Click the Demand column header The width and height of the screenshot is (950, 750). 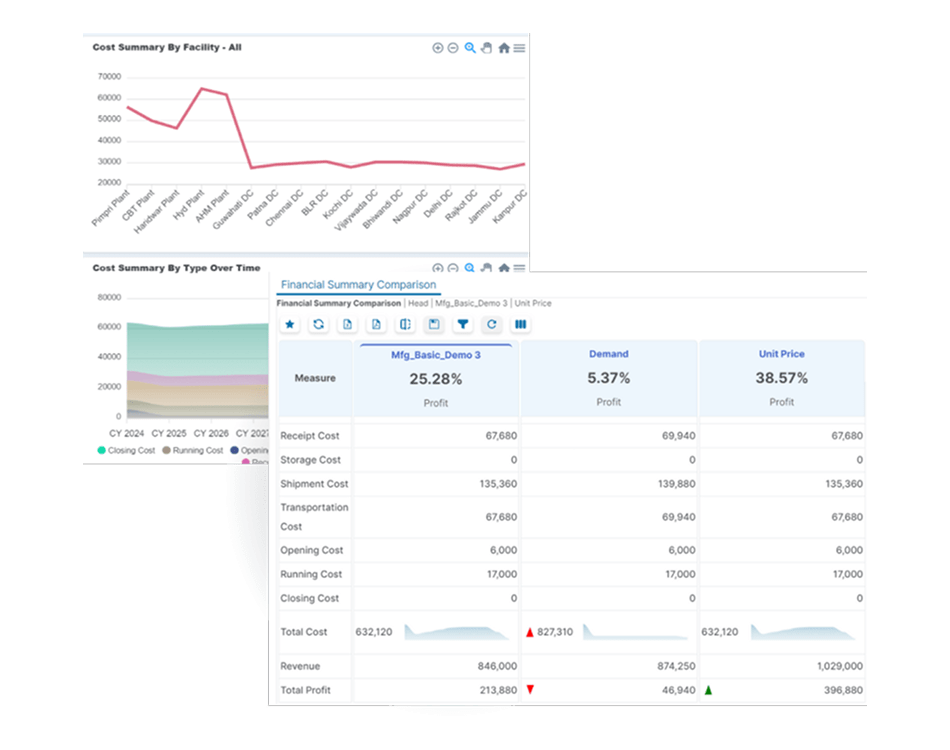point(608,354)
